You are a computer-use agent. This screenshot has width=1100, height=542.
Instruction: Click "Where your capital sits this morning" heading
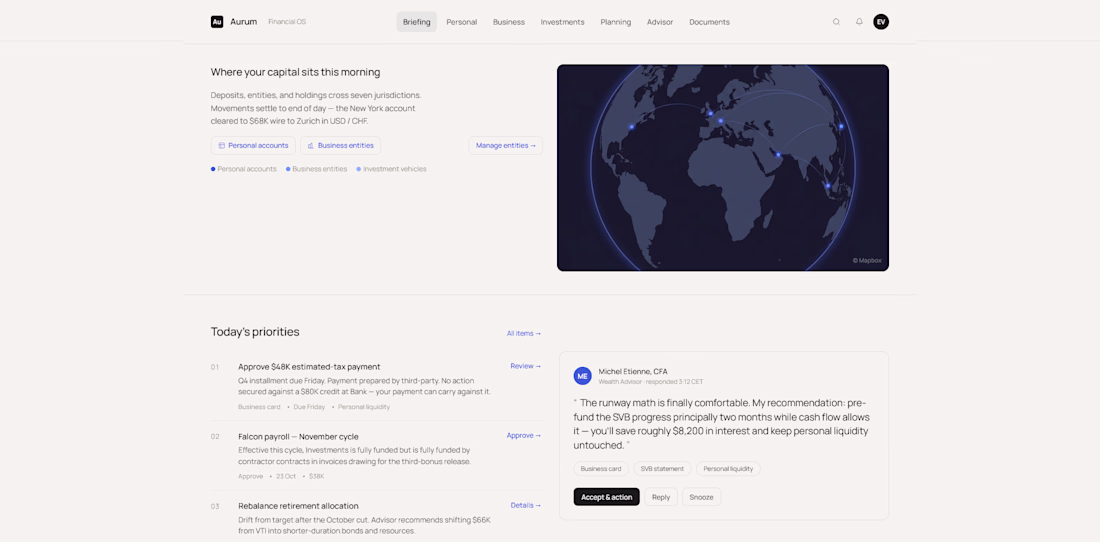click(x=295, y=72)
